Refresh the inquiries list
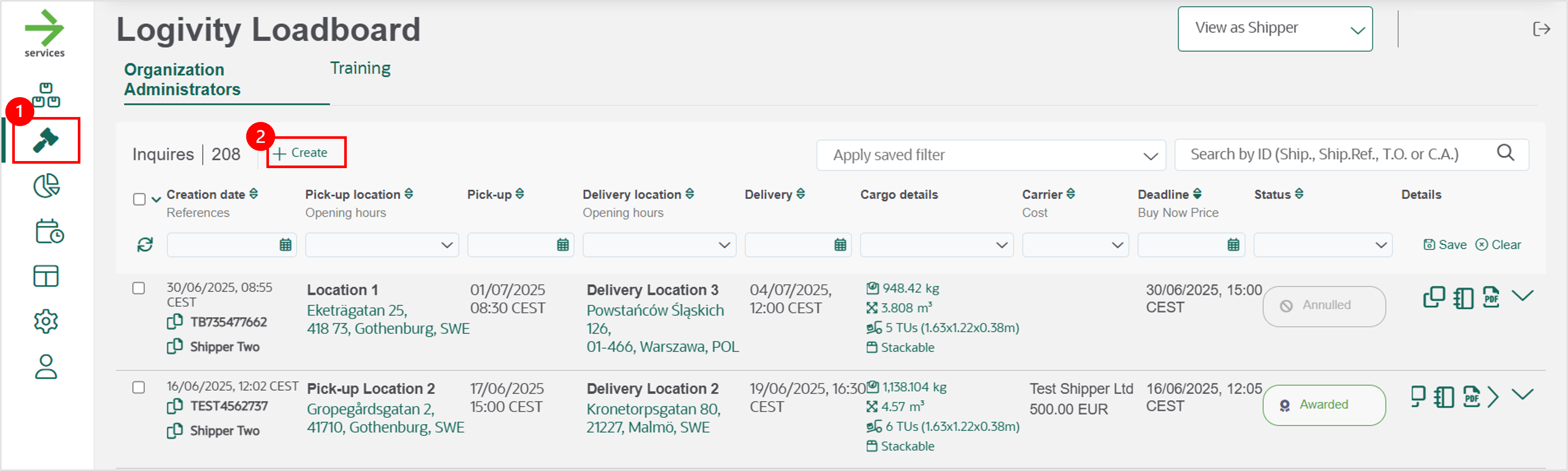This screenshot has width=1568, height=471. point(145,245)
